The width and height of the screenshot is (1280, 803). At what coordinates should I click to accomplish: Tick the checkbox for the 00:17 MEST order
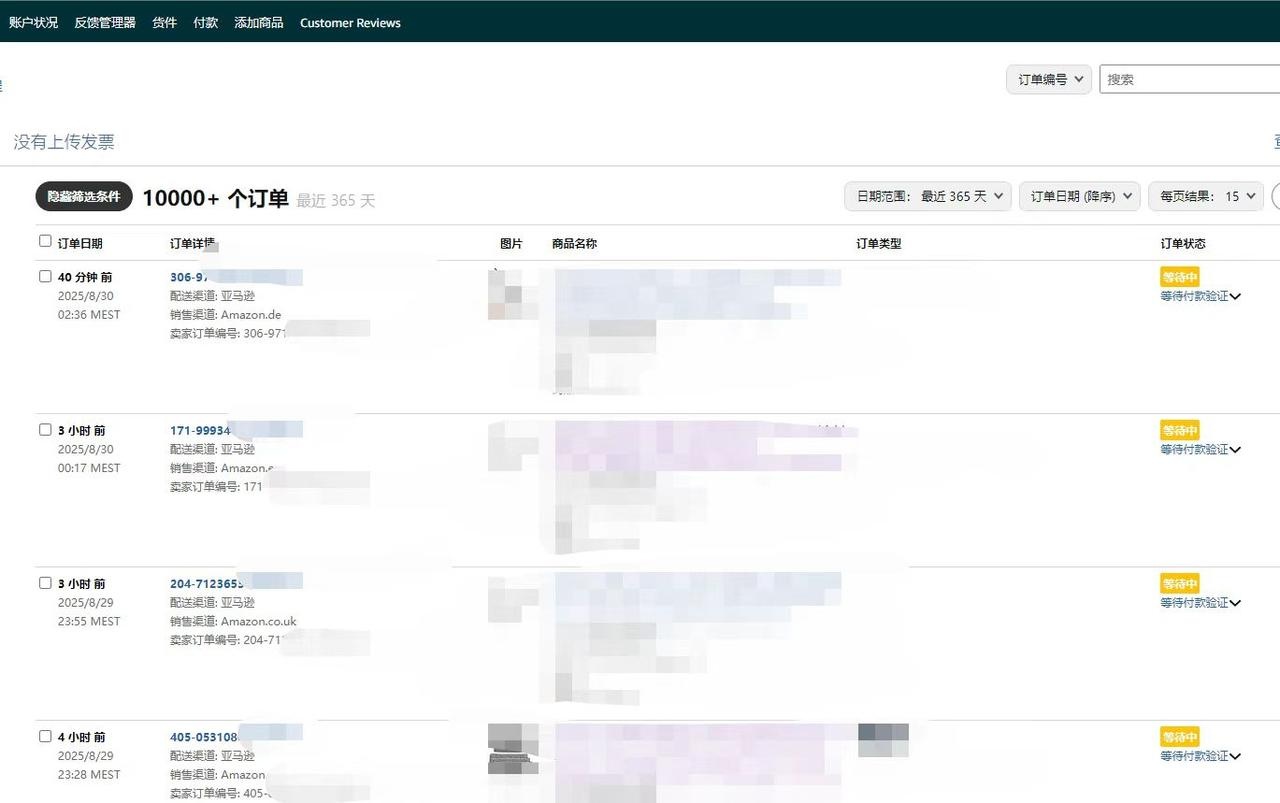click(45, 429)
